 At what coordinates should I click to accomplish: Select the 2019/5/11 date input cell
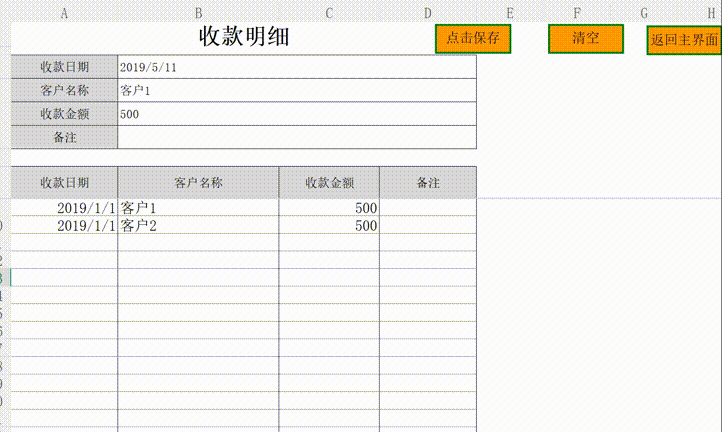tap(297, 67)
